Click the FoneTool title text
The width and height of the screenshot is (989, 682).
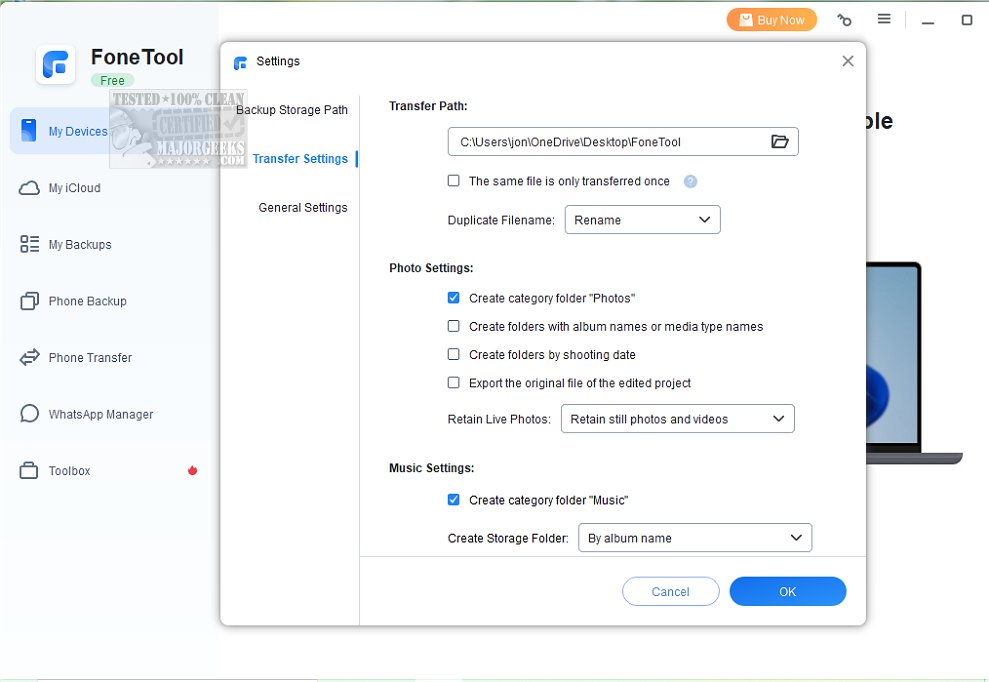coord(137,57)
